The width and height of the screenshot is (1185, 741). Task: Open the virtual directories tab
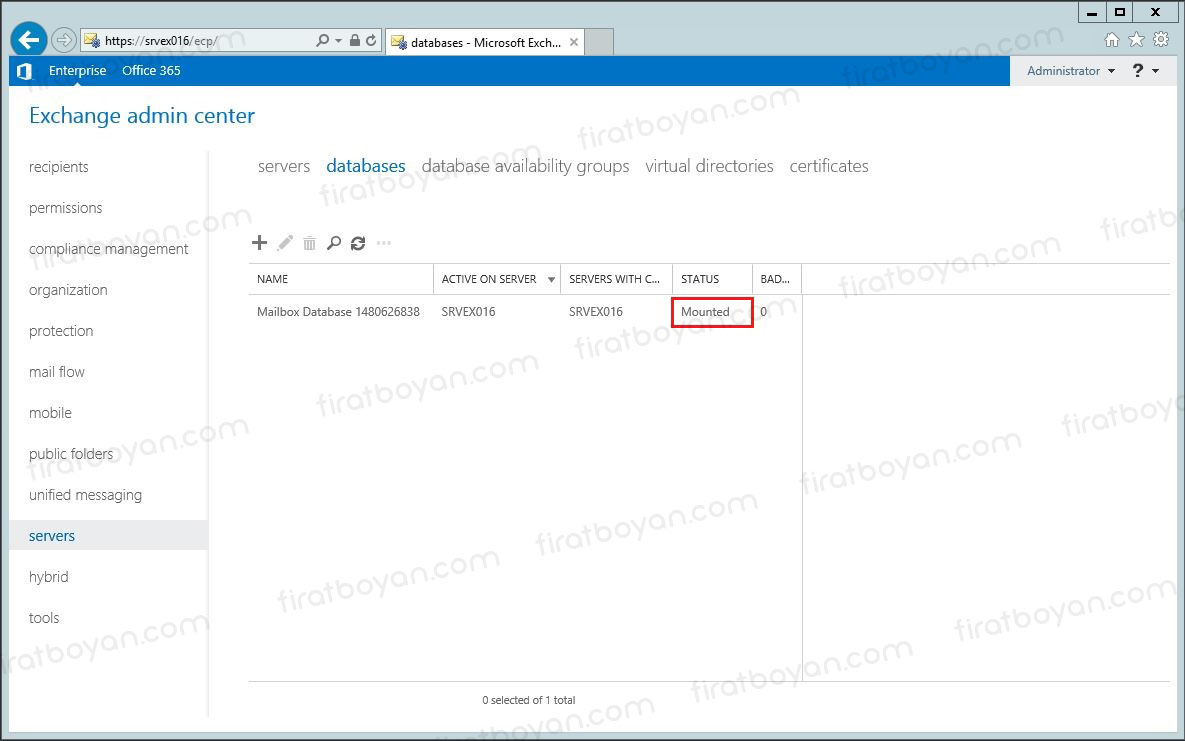point(709,166)
